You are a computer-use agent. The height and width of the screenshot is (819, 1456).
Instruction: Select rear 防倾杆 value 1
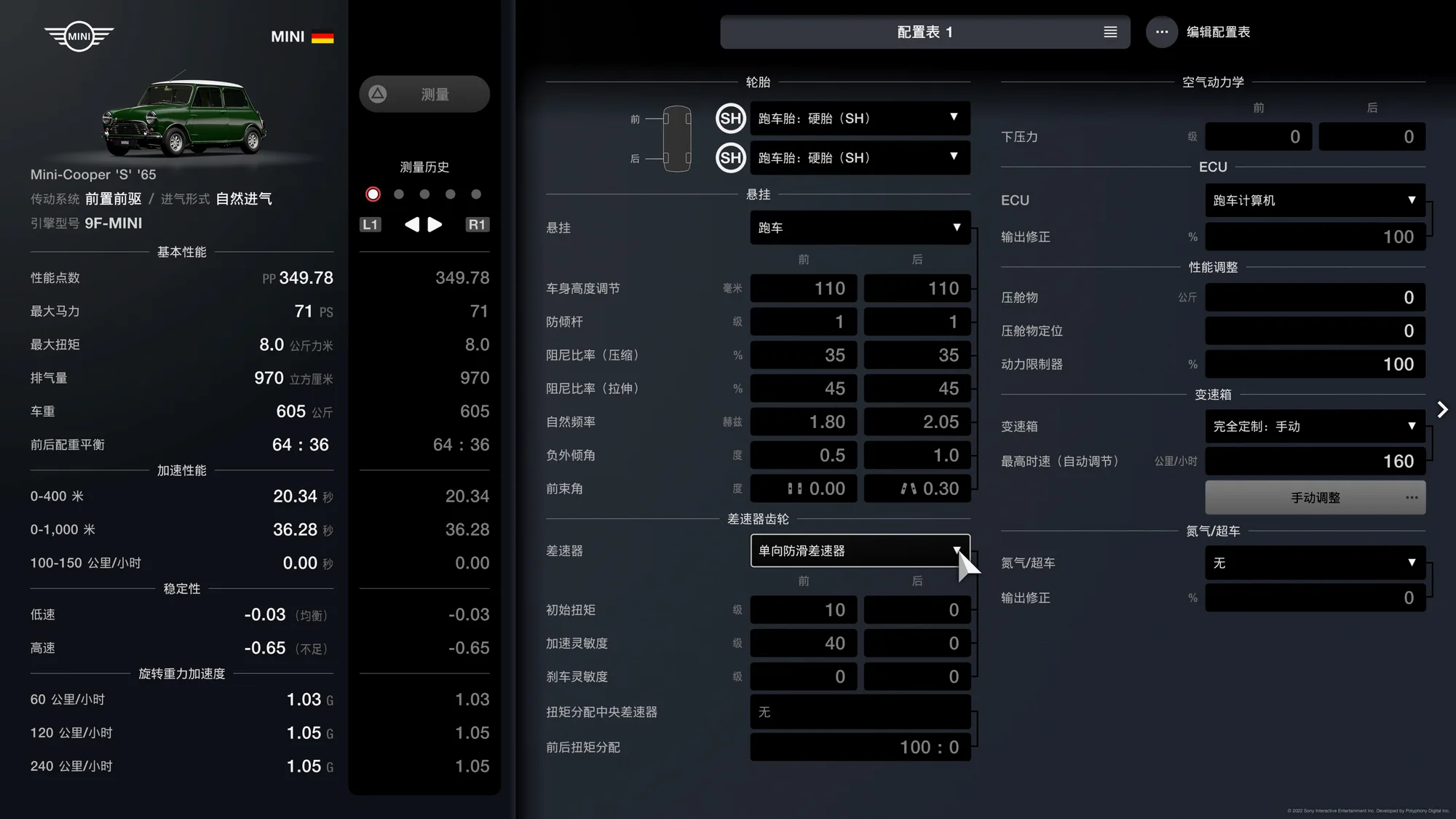click(x=917, y=322)
